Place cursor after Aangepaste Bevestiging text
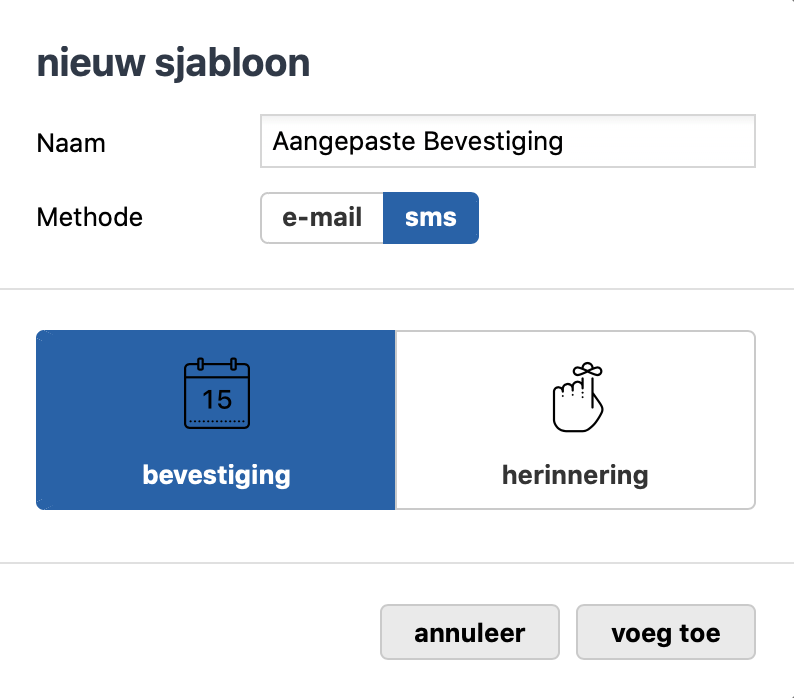Image resolution: width=794 pixels, height=698 pixels. tap(565, 141)
